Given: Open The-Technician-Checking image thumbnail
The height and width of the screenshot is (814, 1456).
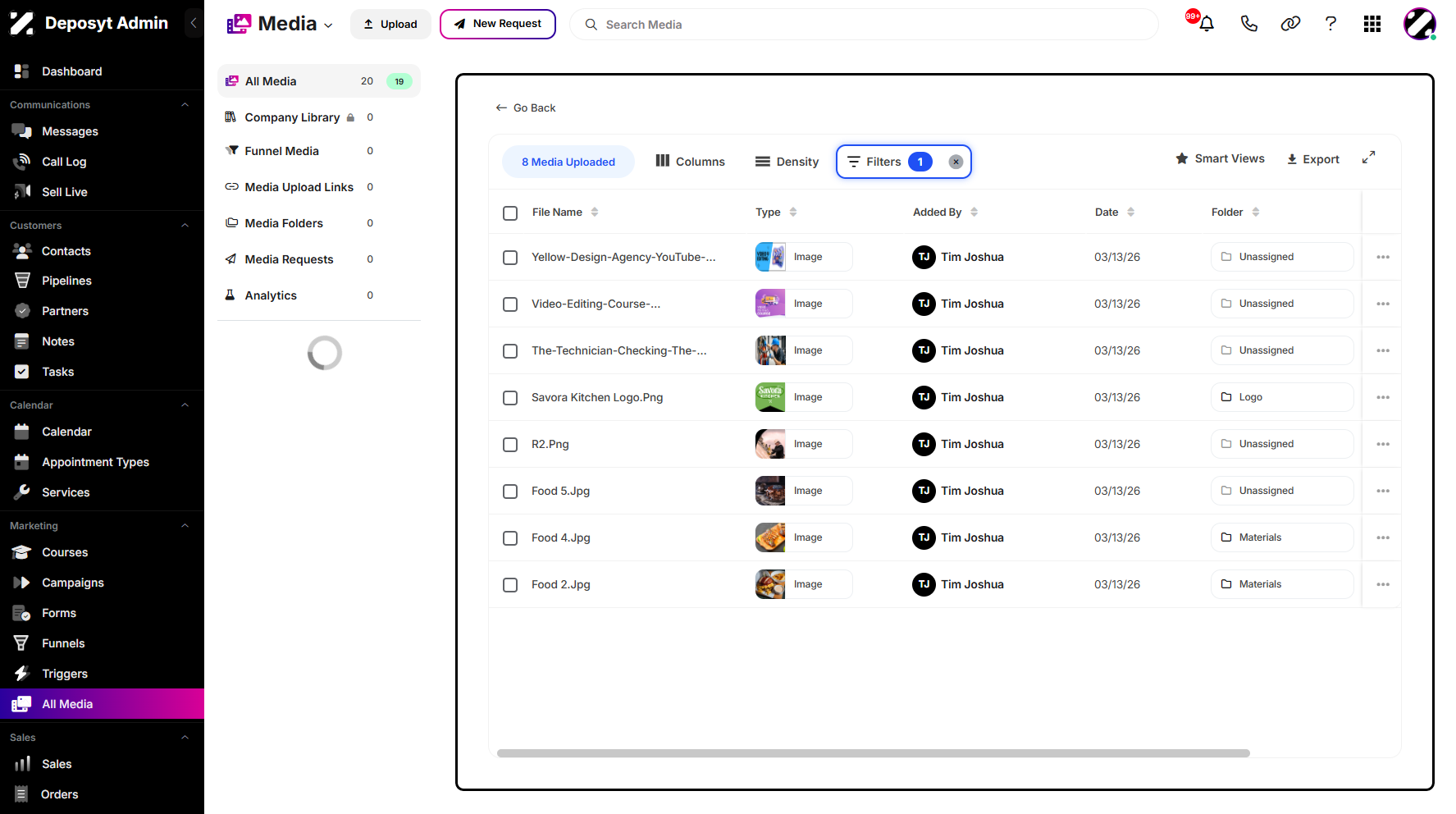Looking at the screenshot, I should (770, 350).
